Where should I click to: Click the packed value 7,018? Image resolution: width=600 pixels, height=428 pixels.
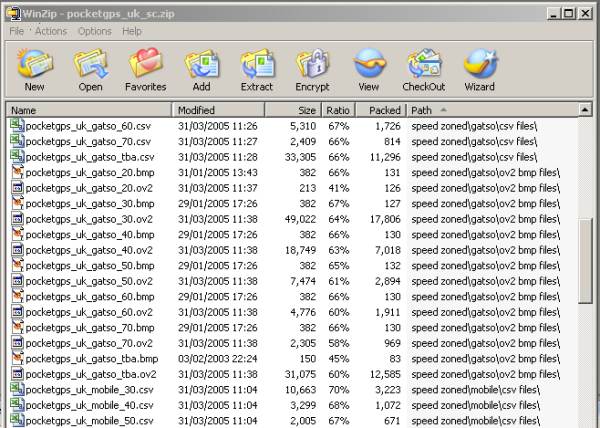388,250
